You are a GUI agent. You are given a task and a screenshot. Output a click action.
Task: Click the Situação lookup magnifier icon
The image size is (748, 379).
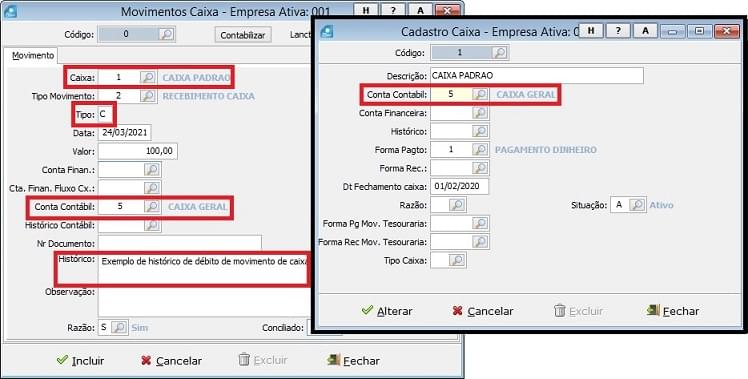[637, 205]
